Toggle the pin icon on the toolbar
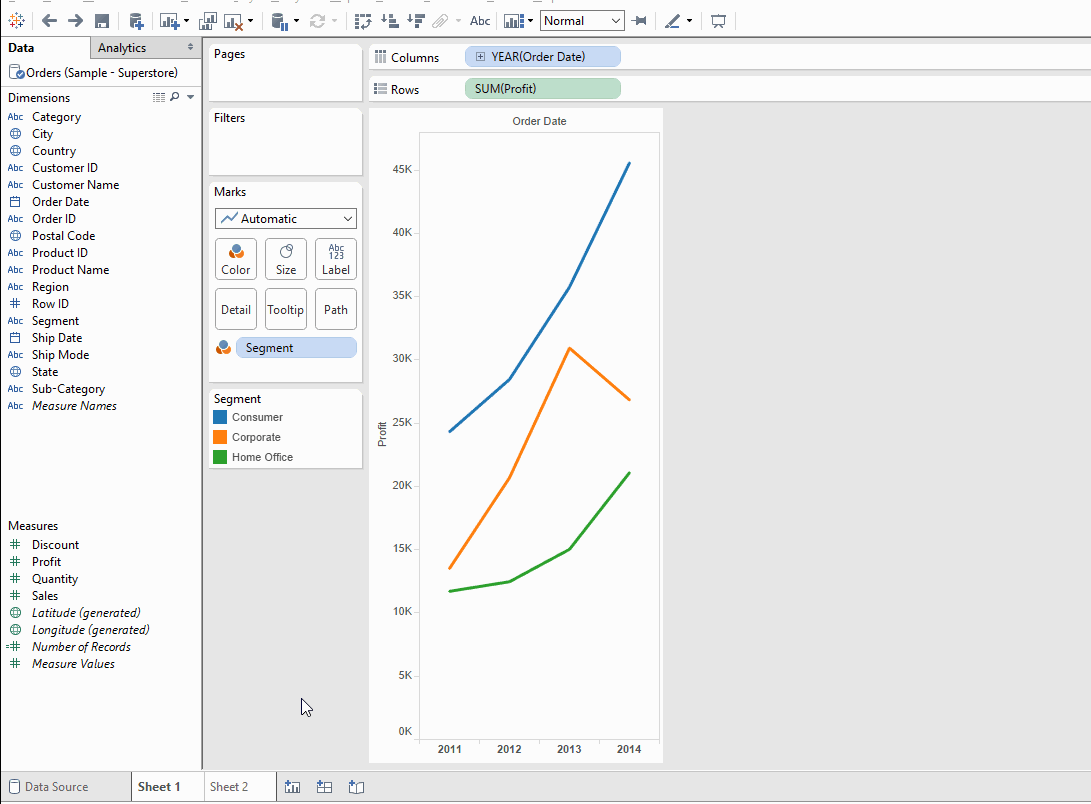1091x804 pixels. coord(640,20)
